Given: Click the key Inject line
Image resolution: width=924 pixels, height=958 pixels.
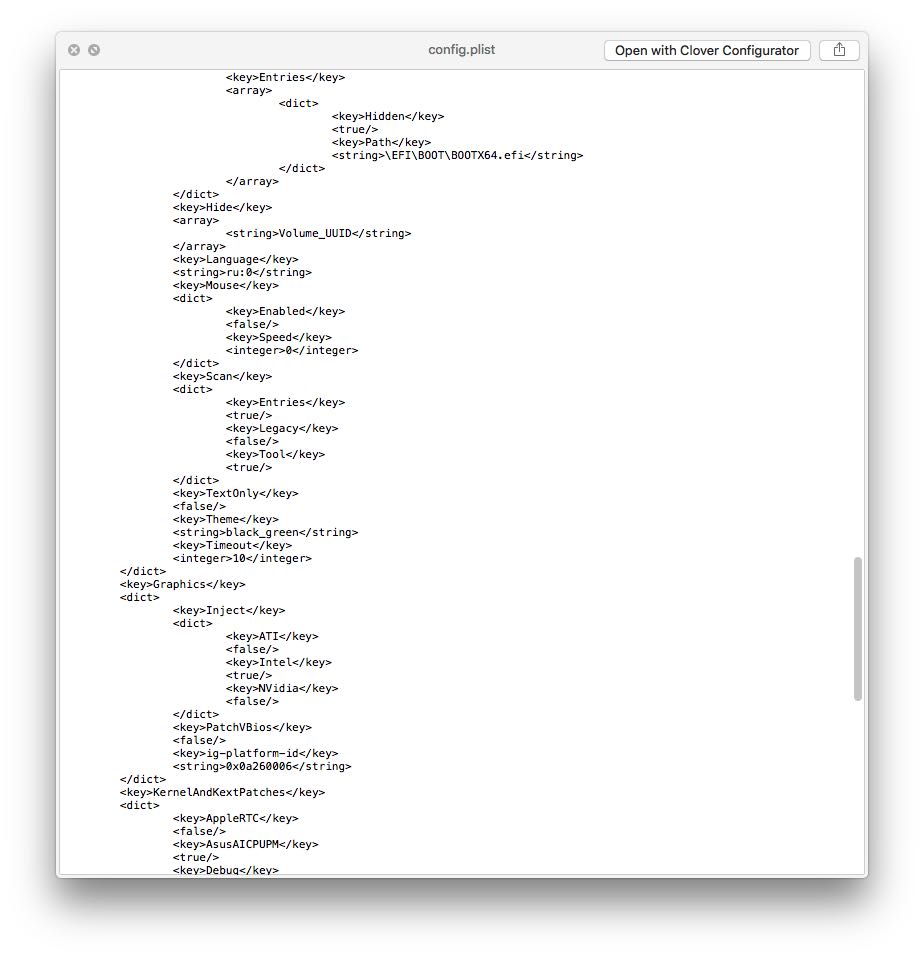Looking at the screenshot, I should click(229, 610).
